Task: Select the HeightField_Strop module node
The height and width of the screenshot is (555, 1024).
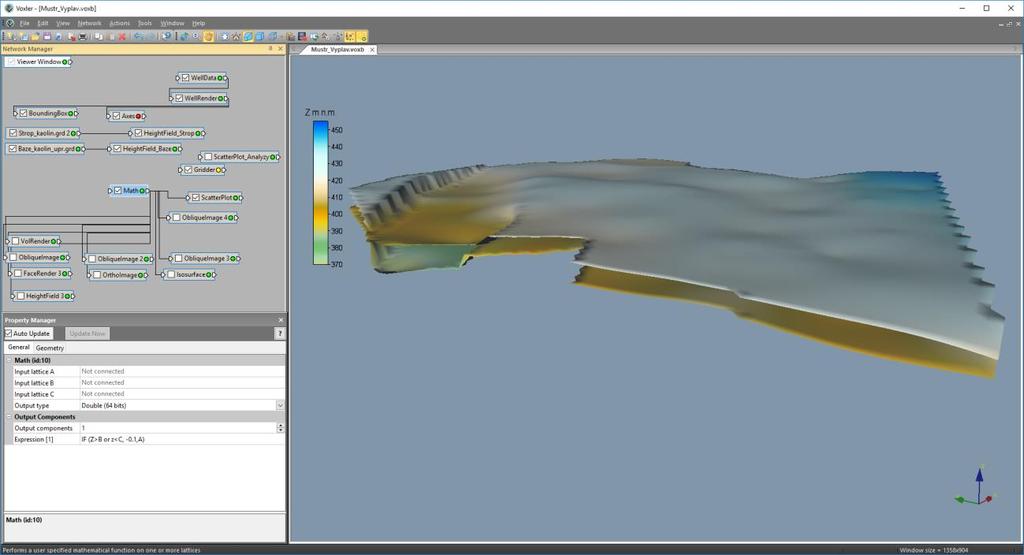Action: point(168,133)
